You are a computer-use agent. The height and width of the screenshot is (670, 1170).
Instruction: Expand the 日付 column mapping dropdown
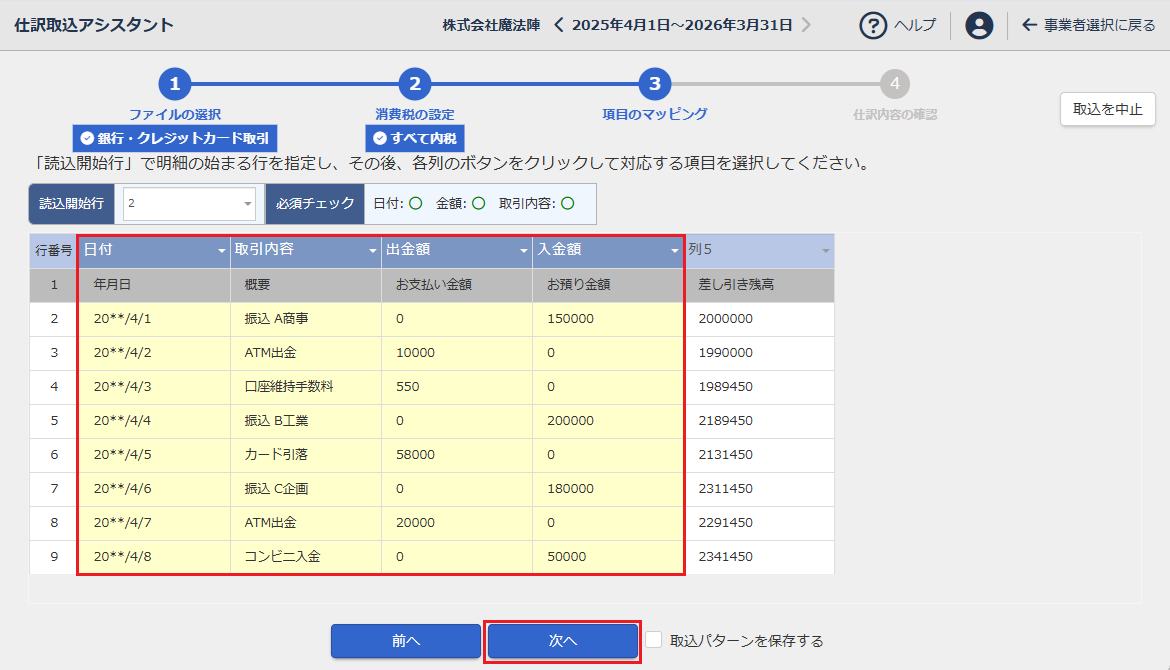tap(221, 251)
